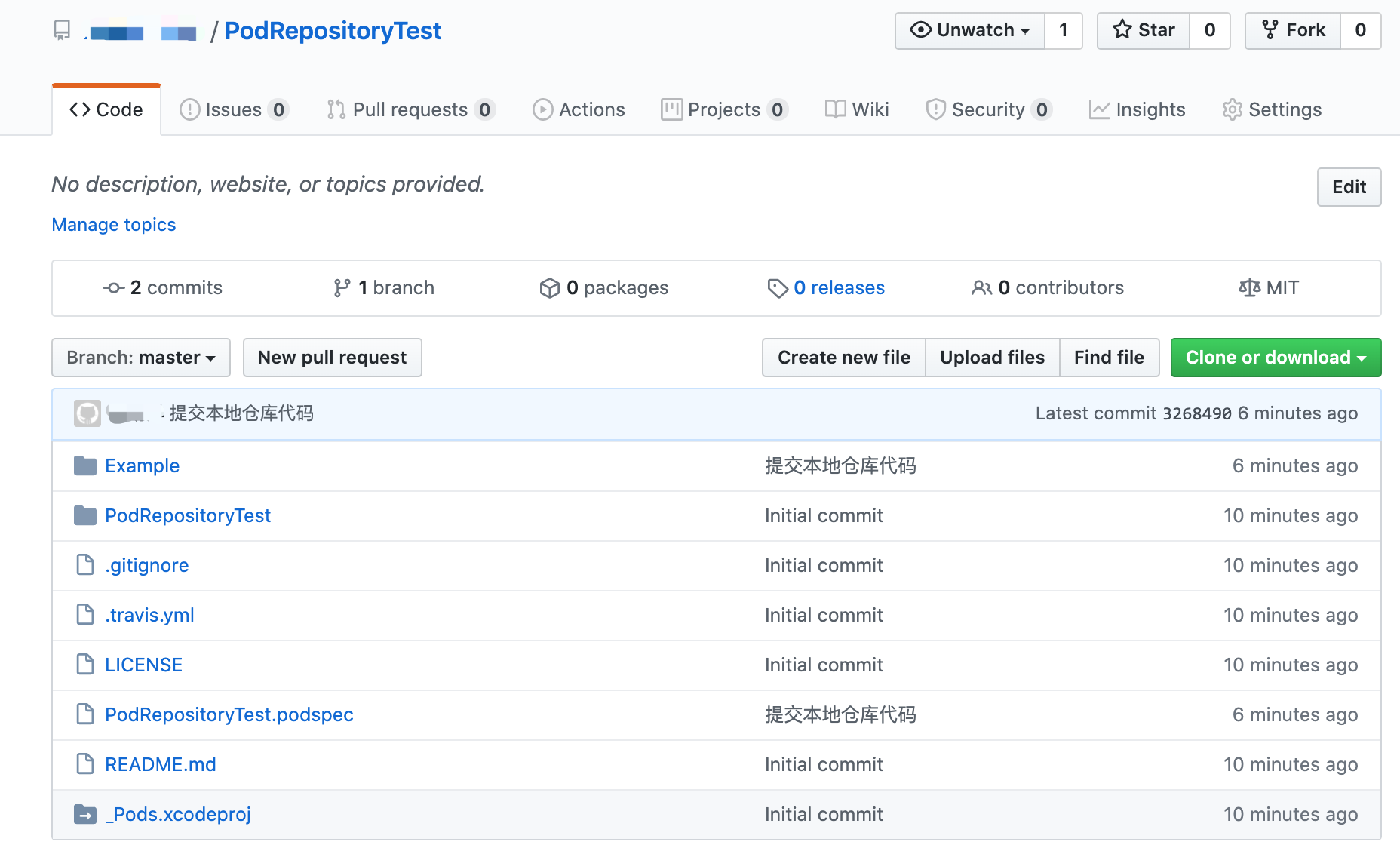Click the Projects board icon

(671, 109)
